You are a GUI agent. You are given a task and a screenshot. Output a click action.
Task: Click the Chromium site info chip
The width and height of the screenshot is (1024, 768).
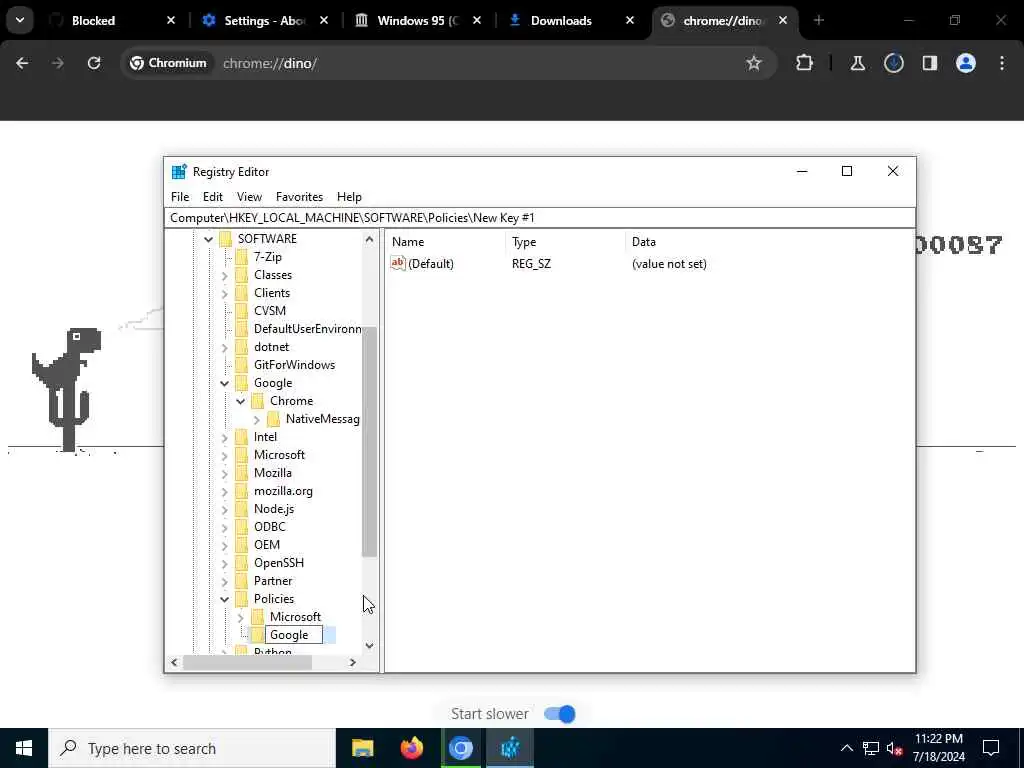point(168,63)
